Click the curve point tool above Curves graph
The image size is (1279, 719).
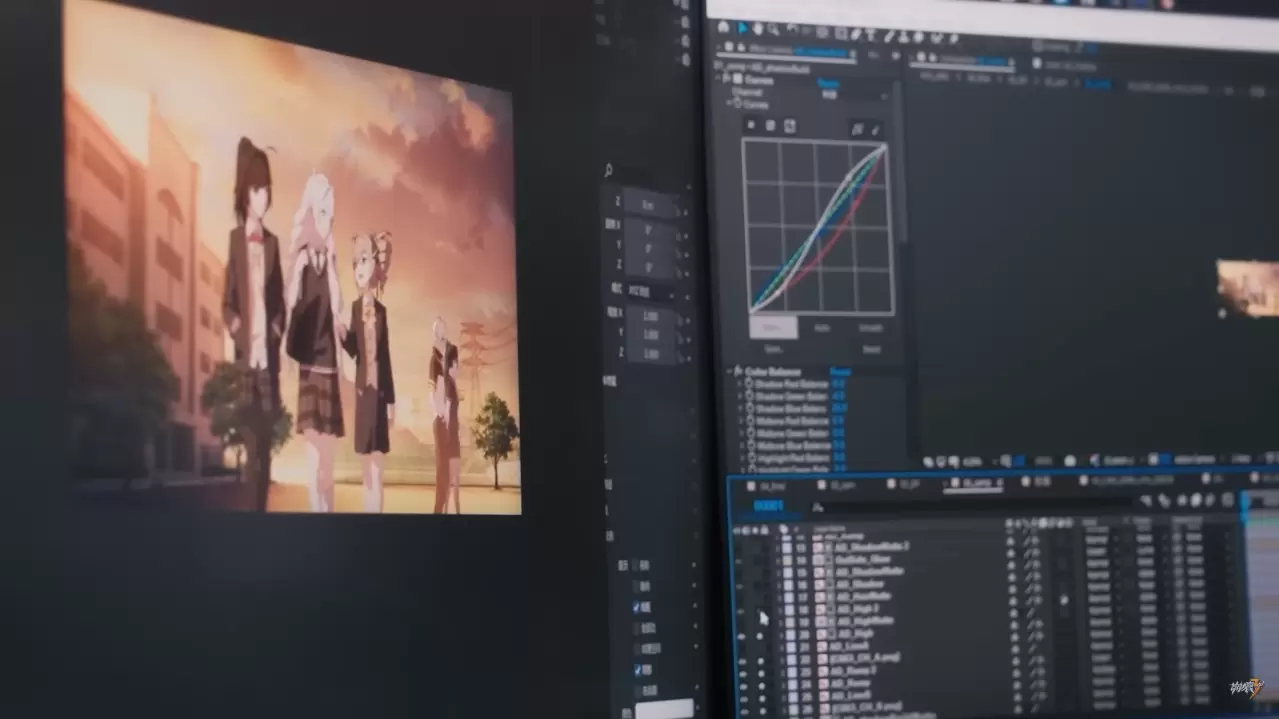[x=857, y=129]
